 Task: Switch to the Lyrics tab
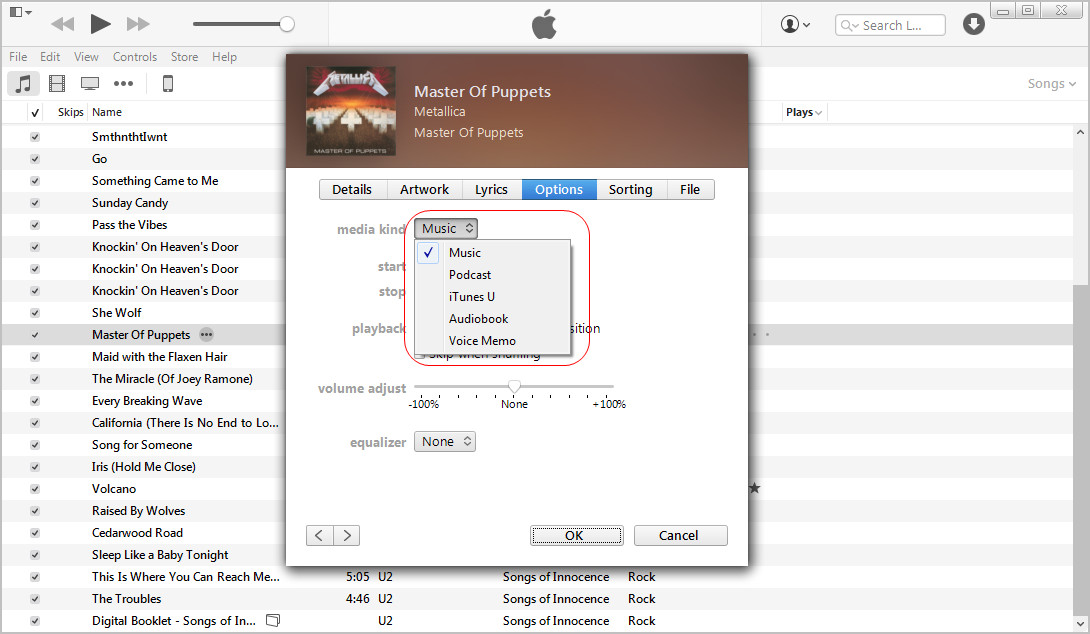pos(491,190)
